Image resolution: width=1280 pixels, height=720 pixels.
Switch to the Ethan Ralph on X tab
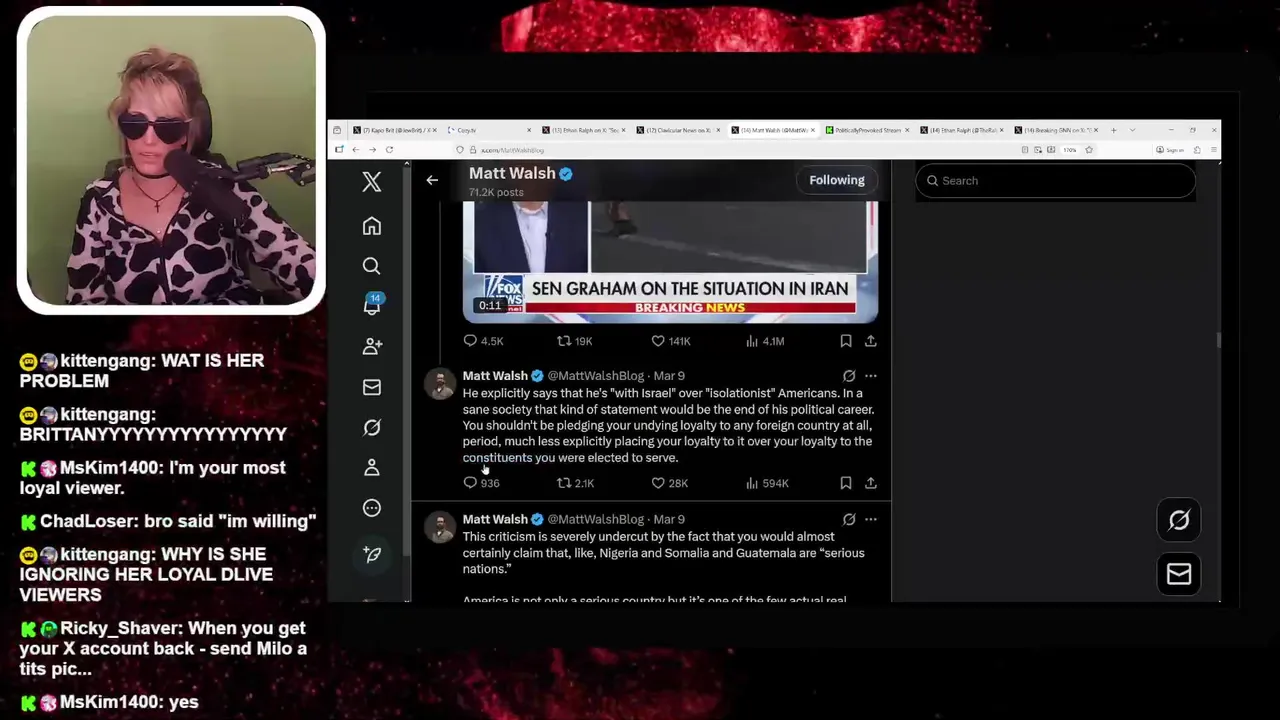[583, 130]
